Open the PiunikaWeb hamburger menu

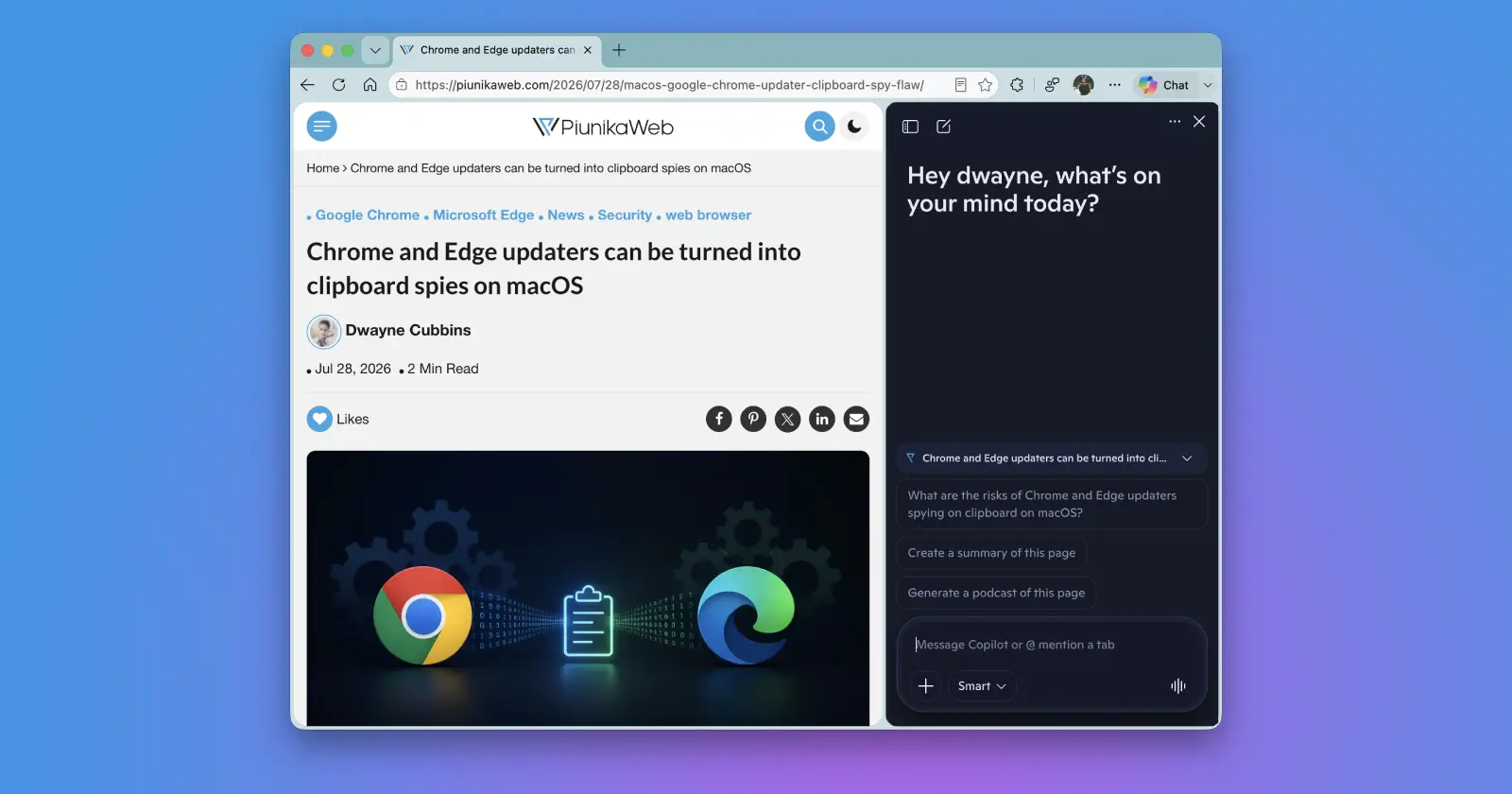322,127
